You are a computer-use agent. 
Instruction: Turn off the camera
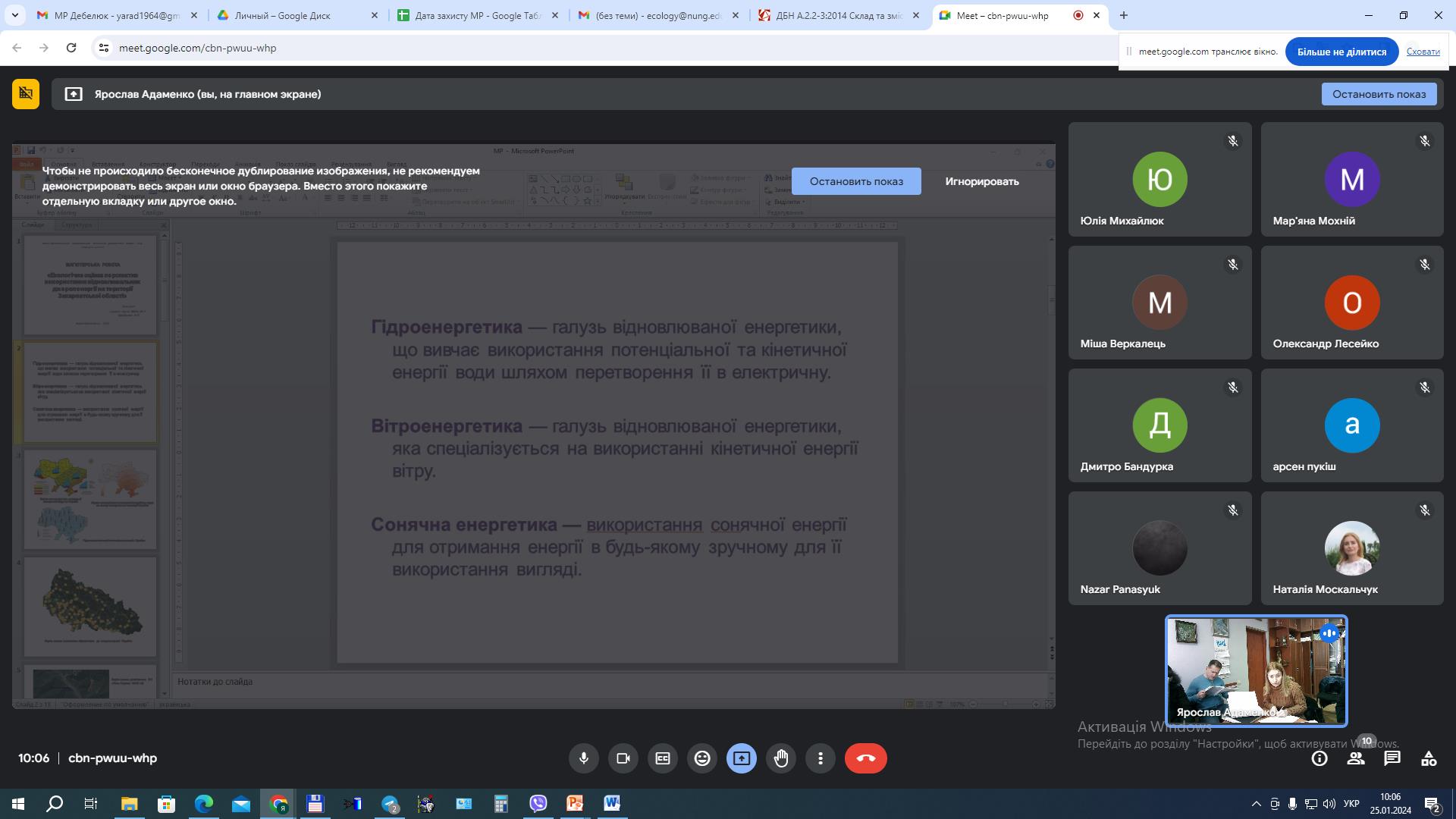click(623, 758)
